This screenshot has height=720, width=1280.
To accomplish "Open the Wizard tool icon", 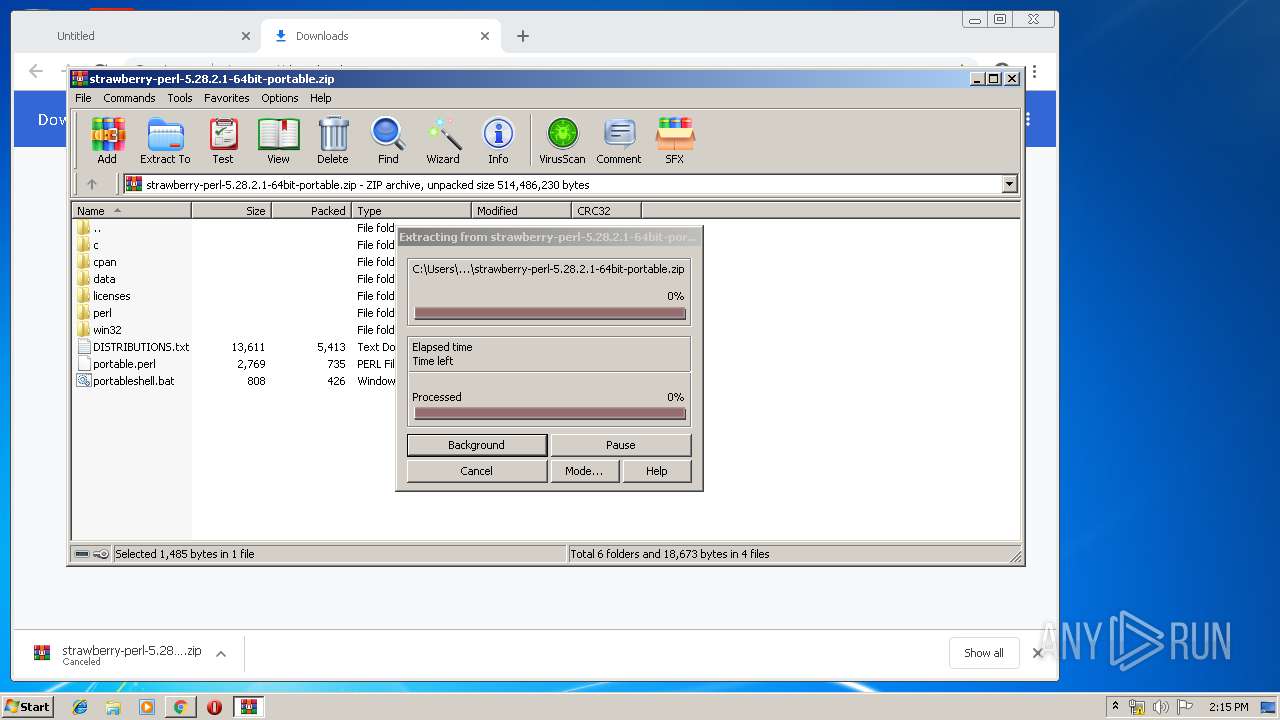I will 443,140.
